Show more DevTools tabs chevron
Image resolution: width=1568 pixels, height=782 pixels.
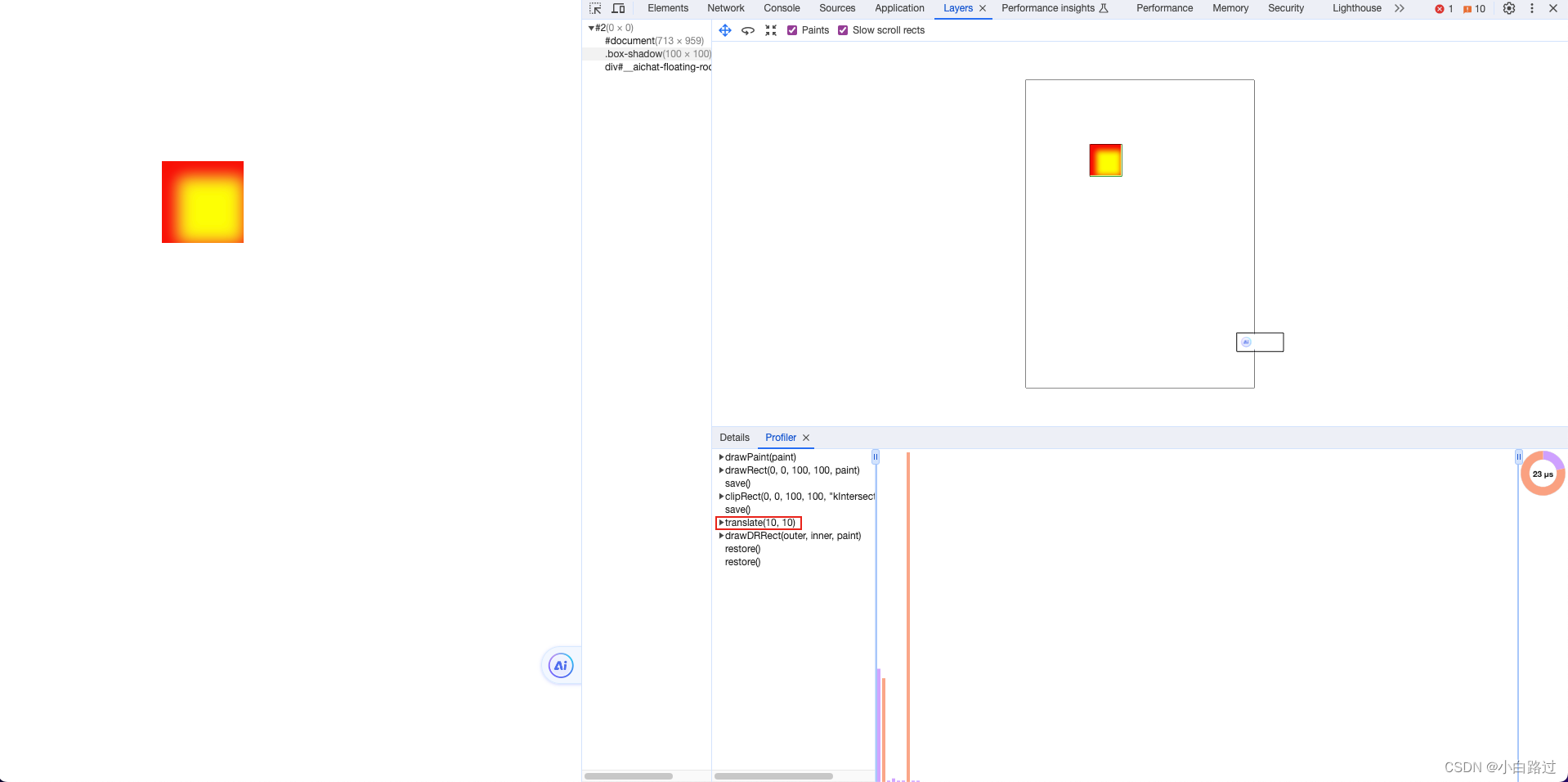tap(1400, 8)
